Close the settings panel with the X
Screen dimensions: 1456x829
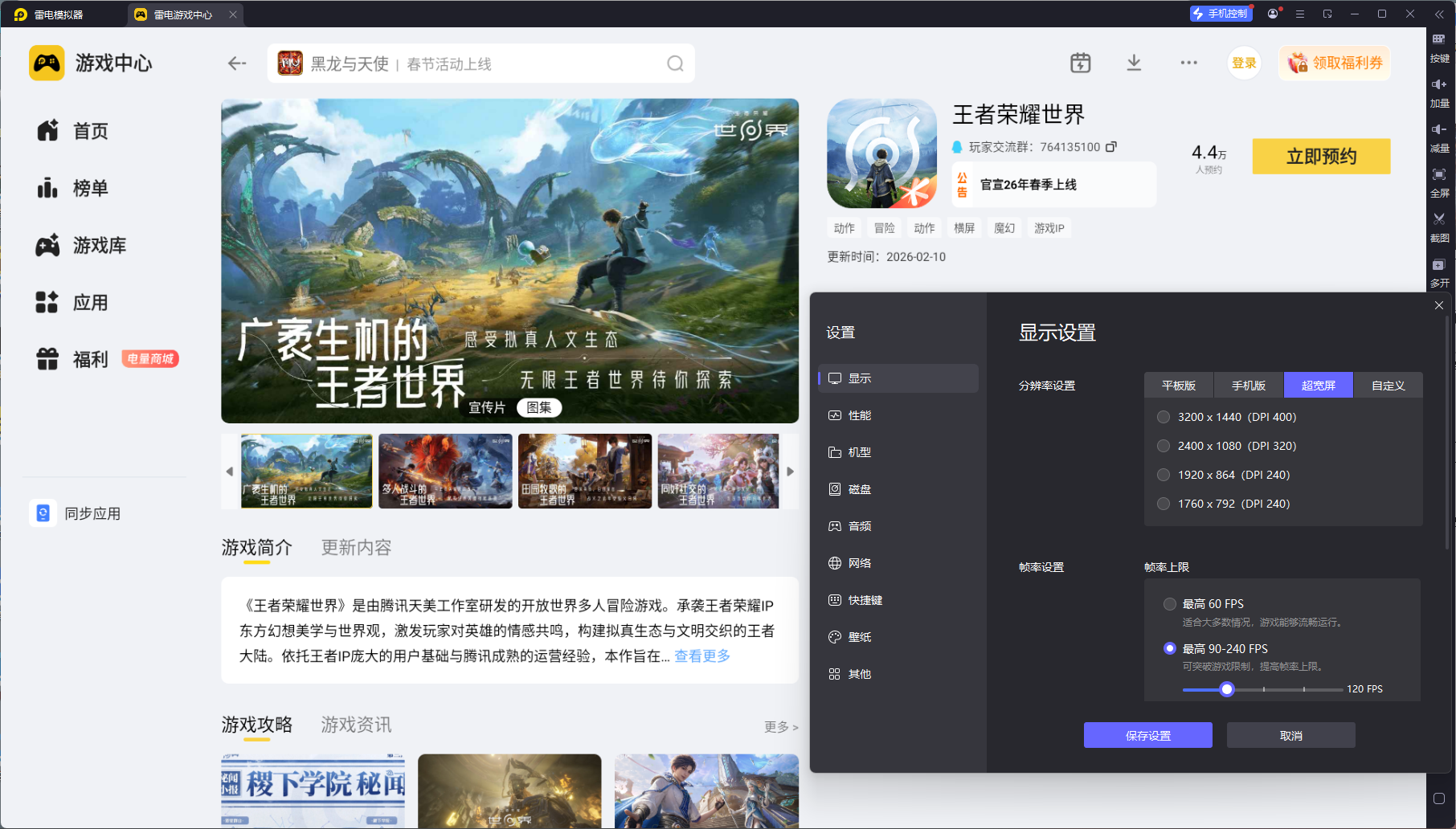coord(1439,305)
